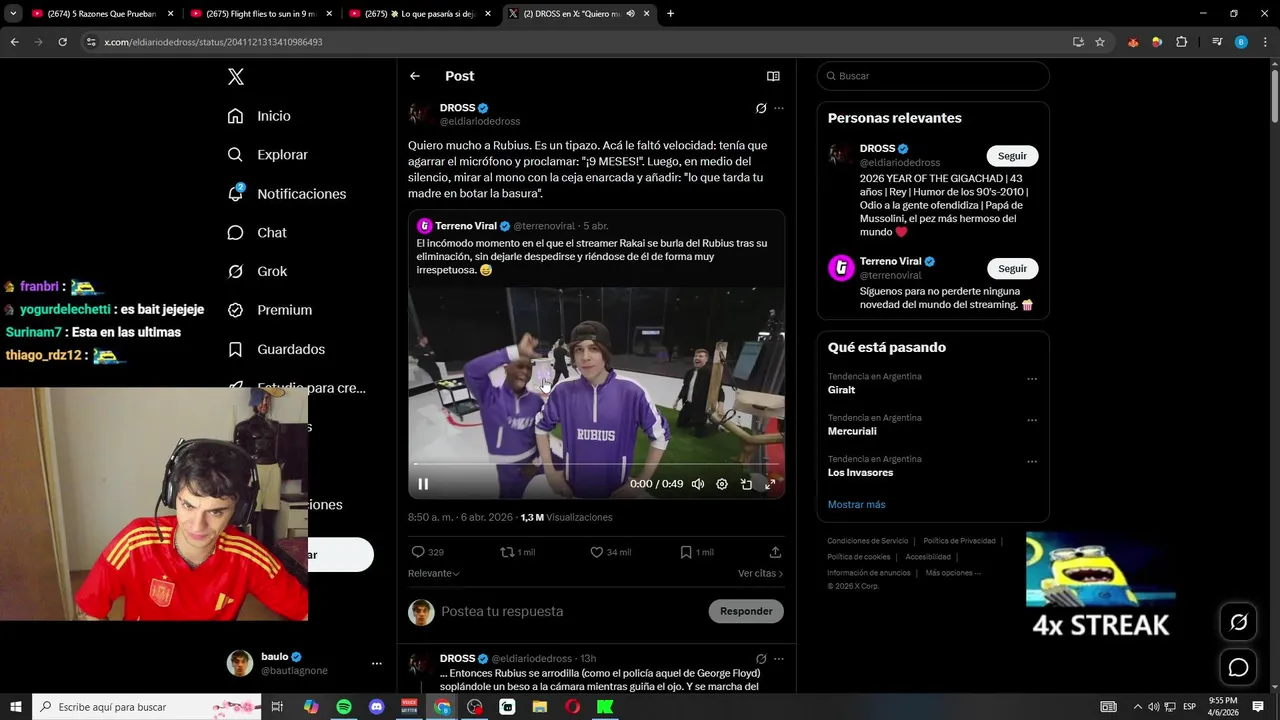1280x720 pixels.
Task: Open Explorar from the sidebar
Action: (267, 155)
